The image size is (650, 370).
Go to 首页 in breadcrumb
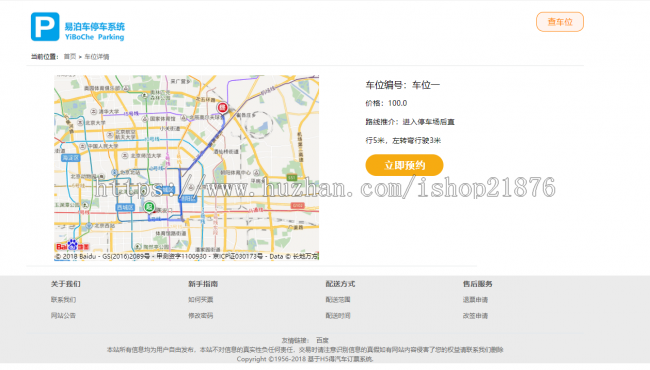70,57
